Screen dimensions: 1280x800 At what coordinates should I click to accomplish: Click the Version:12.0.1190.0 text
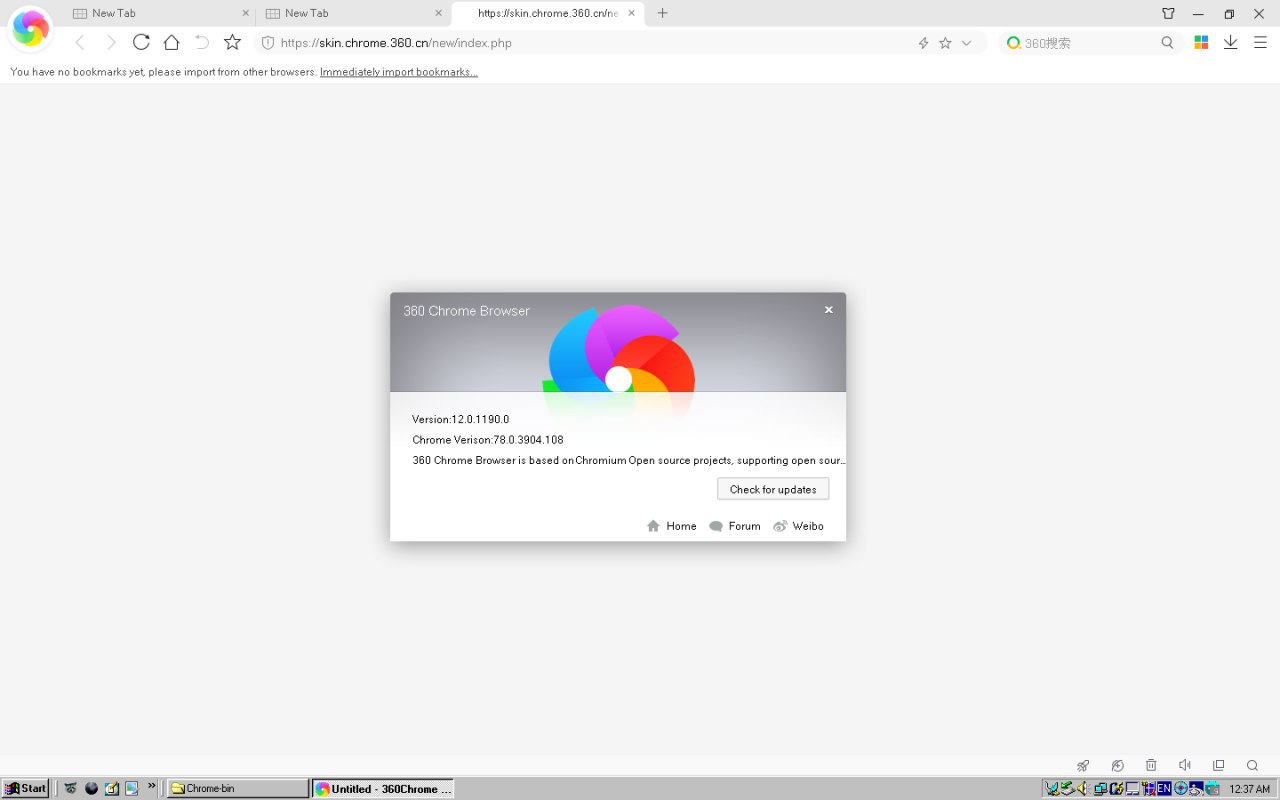click(x=460, y=419)
